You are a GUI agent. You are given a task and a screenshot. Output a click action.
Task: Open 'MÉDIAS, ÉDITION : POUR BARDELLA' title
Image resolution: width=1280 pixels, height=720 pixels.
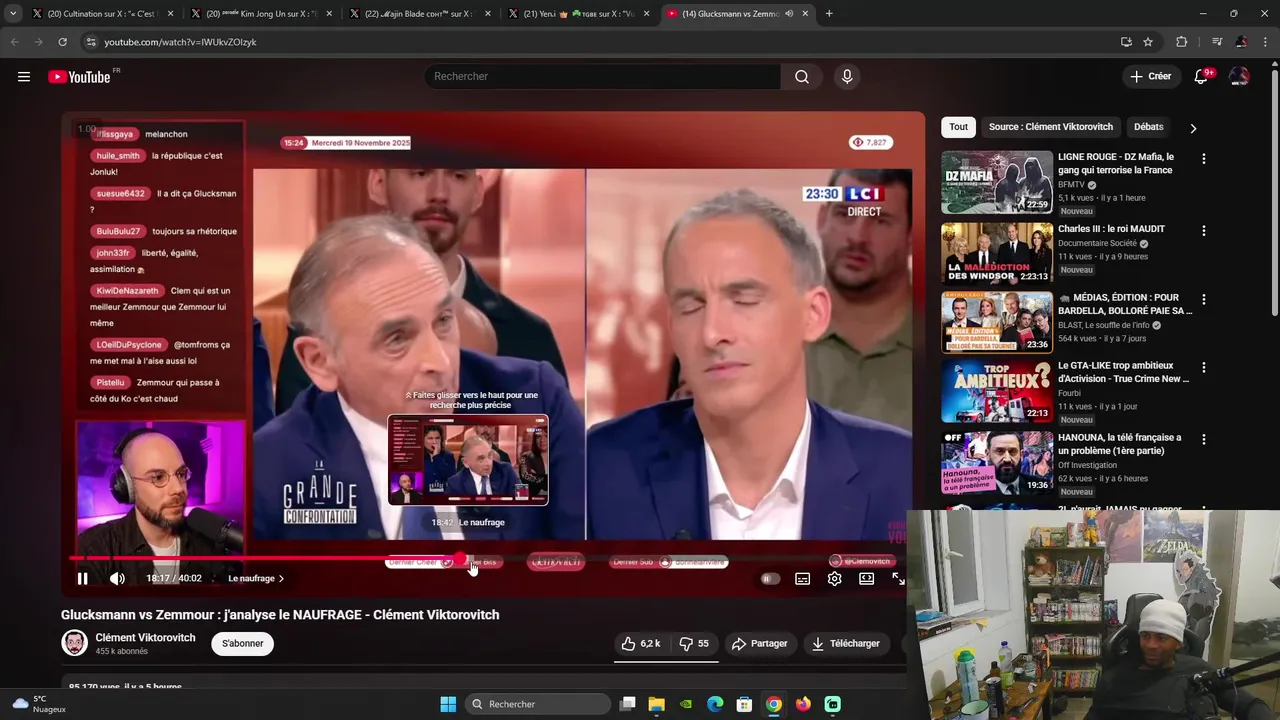coord(1125,304)
